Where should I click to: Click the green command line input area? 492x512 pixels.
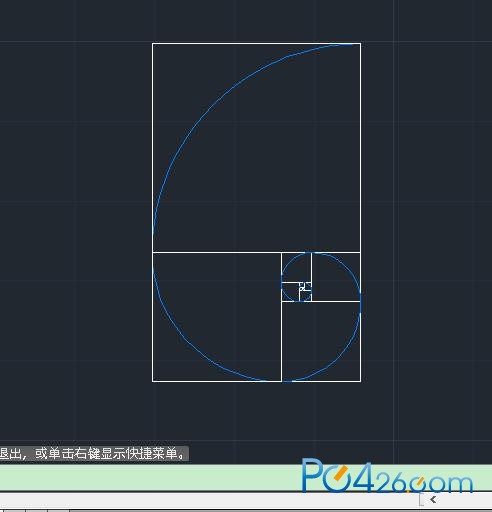(x=150, y=477)
